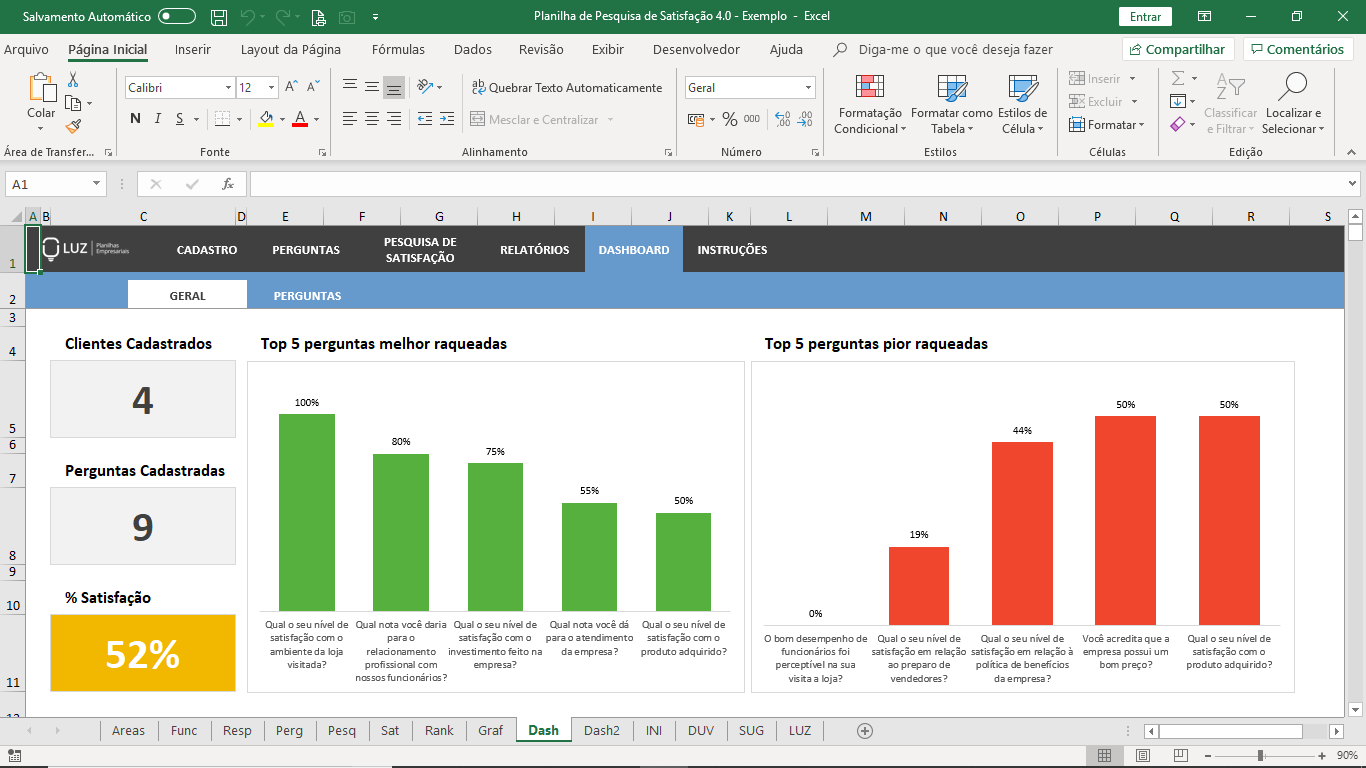This screenshot has width=1366, height=768.
Task: Switch to the Layout da Página ribbon tab
Action: point(291,50)
